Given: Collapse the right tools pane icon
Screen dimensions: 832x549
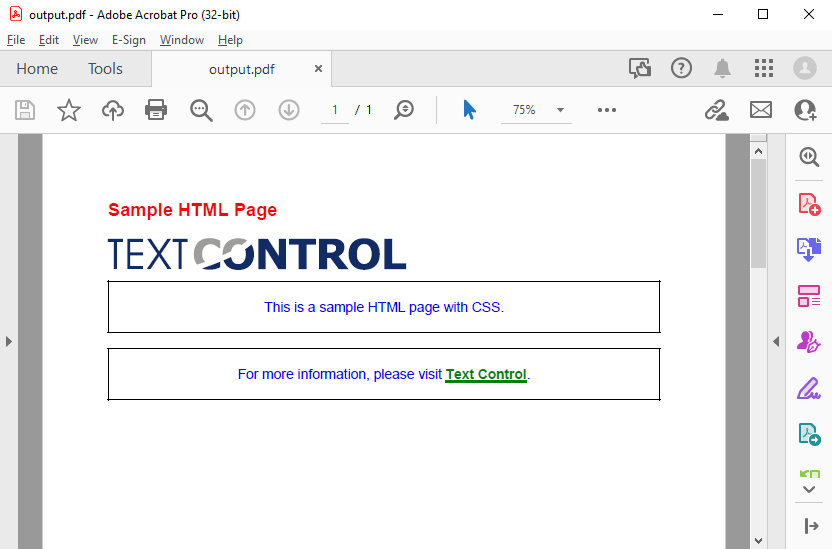Looking at the screenshot, I should [811, 526].
